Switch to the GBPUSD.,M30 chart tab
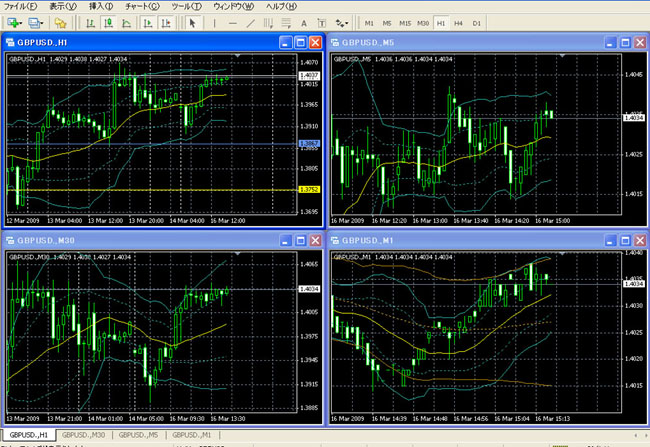650x447 pixels. click(x=84, y=436)
